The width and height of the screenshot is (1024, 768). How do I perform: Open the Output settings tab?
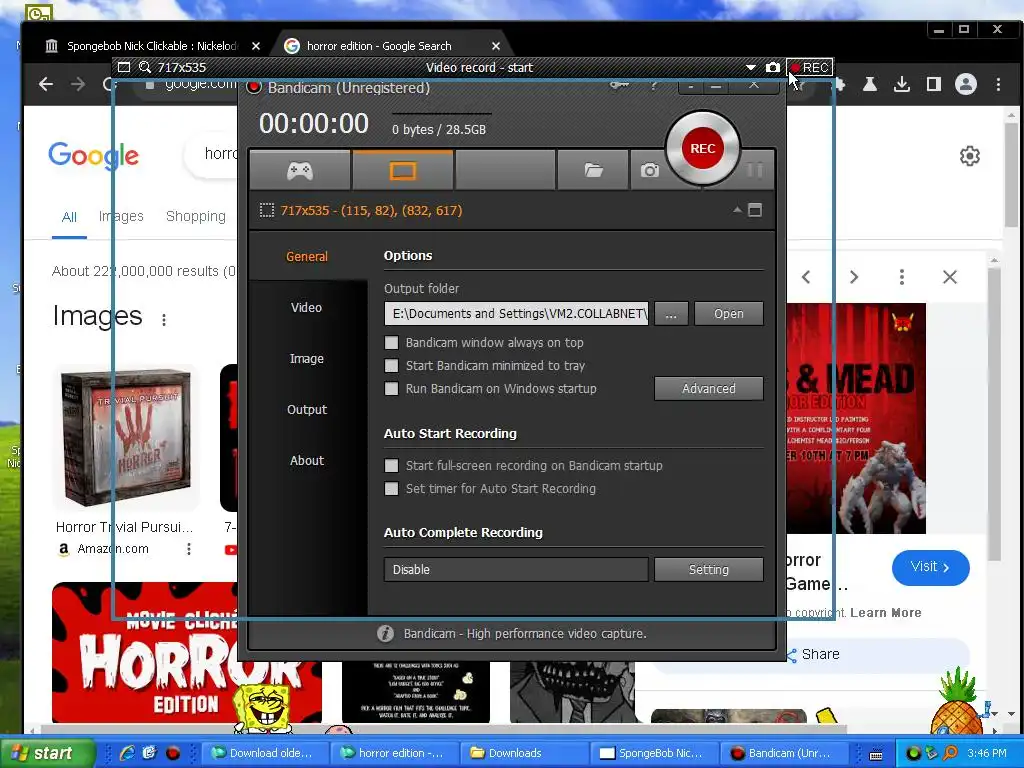306,409
